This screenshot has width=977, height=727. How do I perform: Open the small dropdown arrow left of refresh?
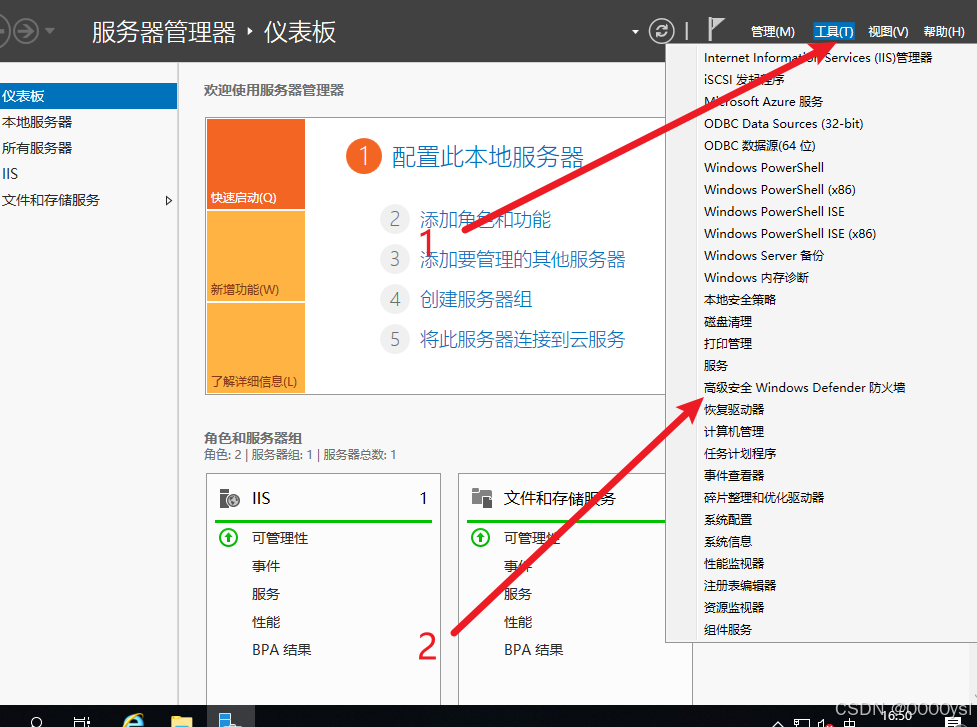[x=635, y=32]
